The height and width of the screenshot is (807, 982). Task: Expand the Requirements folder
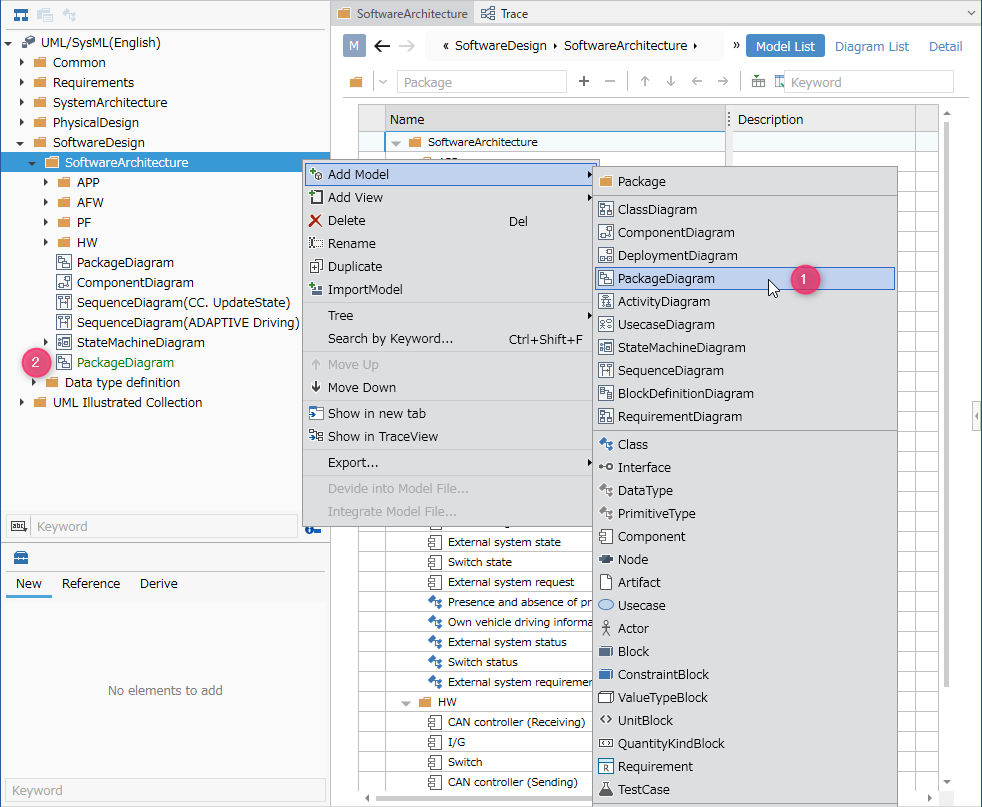(x=21, y=83)
